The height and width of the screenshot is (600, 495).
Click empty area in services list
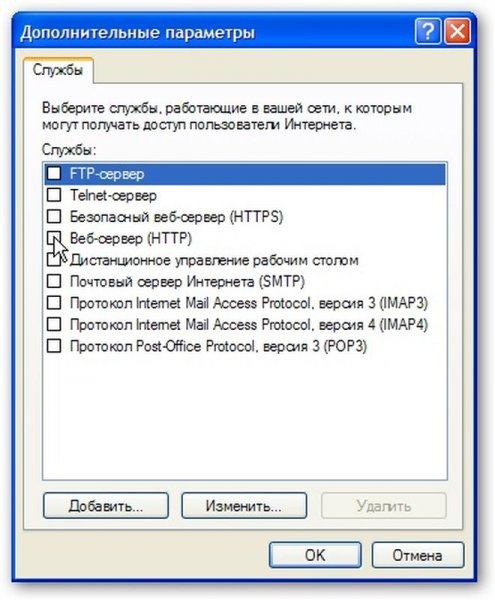pos(245,417)
